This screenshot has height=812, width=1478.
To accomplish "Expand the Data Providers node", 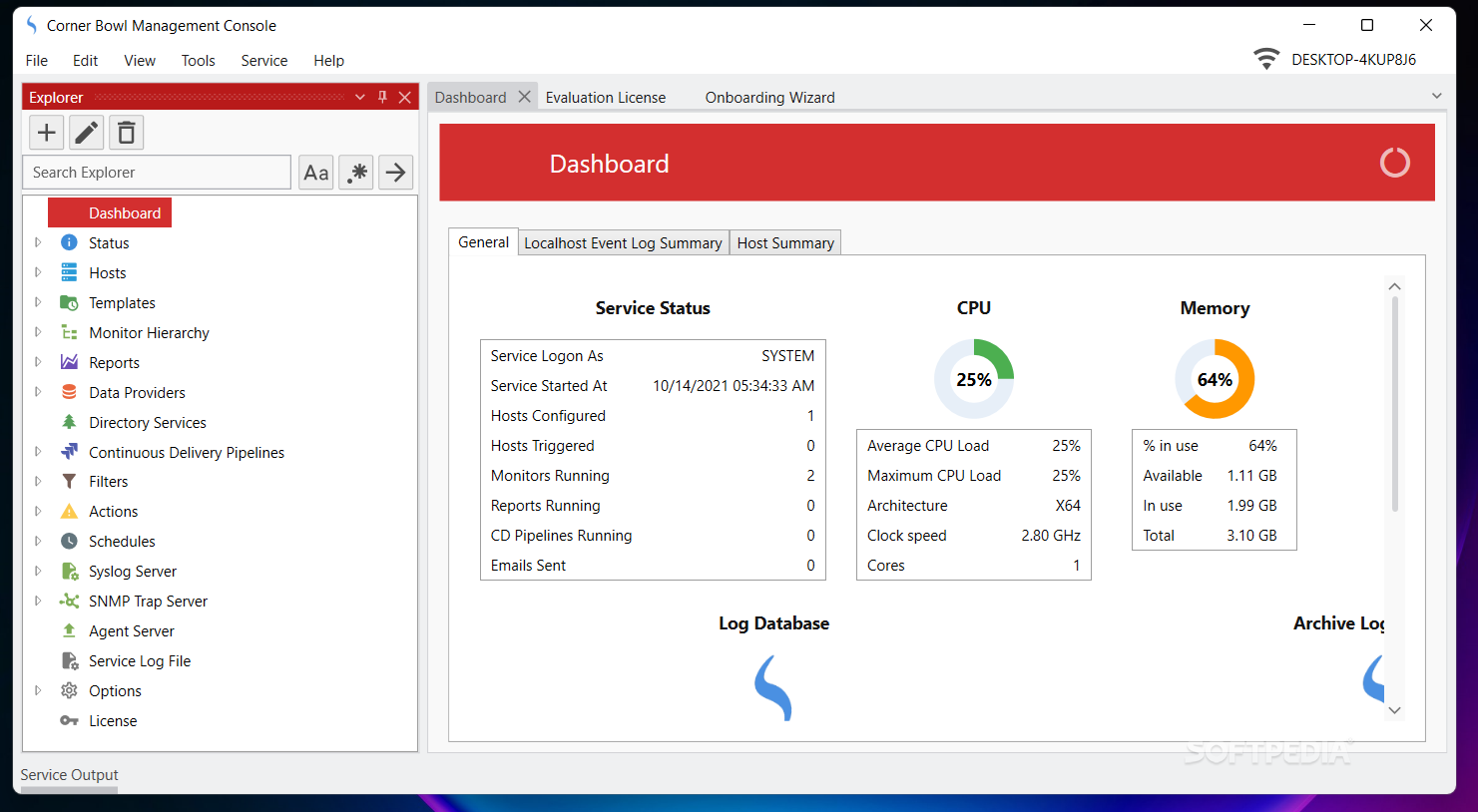I will [x=38, y=392].
